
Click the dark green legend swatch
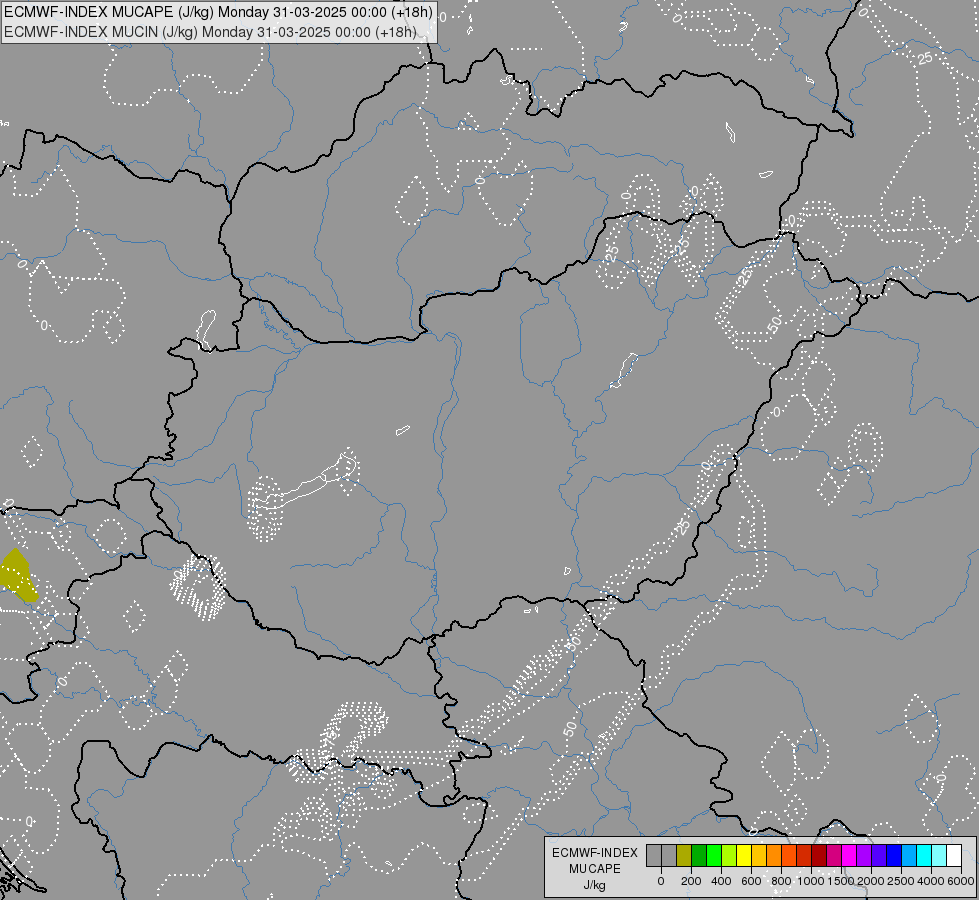pyautogui.click(x=699, y=856)
